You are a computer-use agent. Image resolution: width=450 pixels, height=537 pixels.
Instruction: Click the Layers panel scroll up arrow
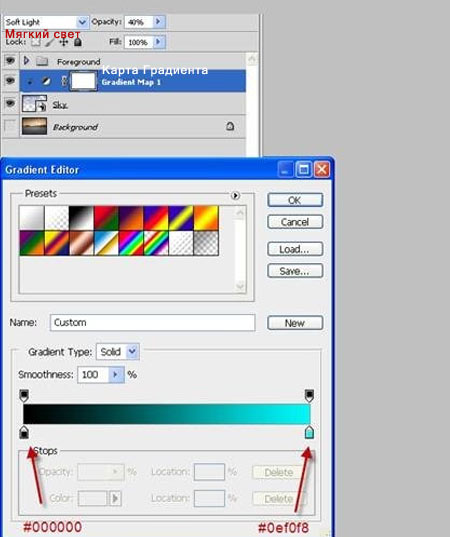pos(252,59)
